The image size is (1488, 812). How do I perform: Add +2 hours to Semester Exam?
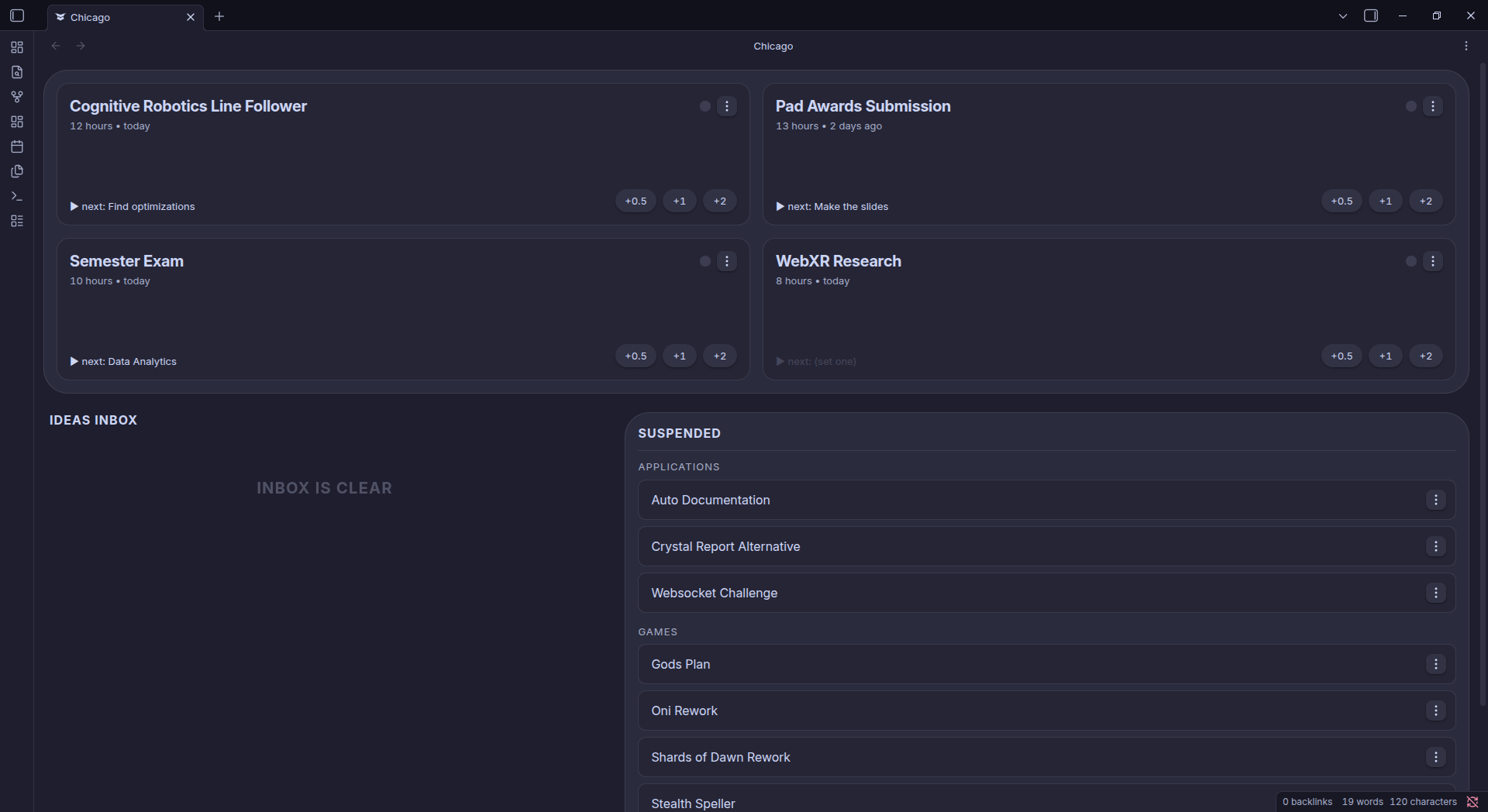(720, 356)
